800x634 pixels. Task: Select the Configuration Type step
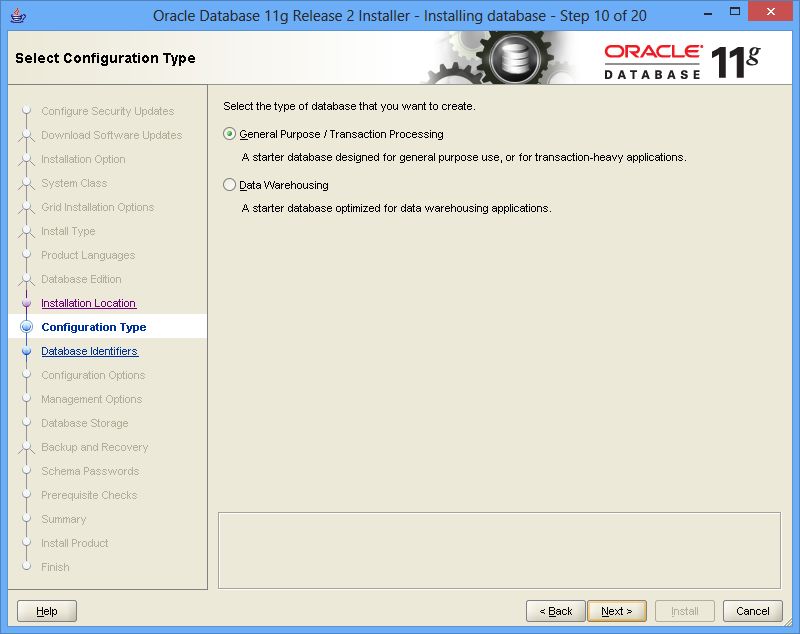click(94, 327)
